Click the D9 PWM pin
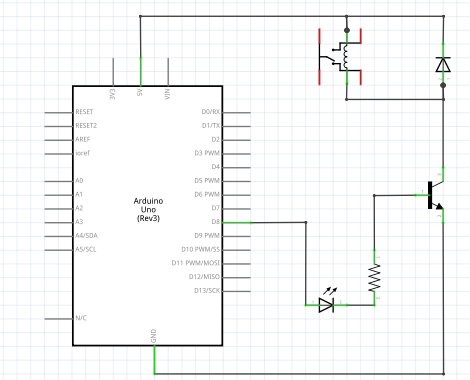 click(x=236, y=236)
